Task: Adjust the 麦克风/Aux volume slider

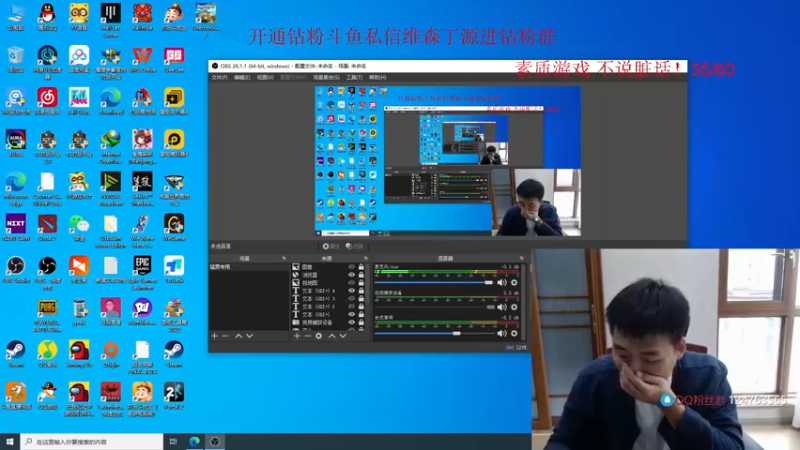Action: coord(435,283)
